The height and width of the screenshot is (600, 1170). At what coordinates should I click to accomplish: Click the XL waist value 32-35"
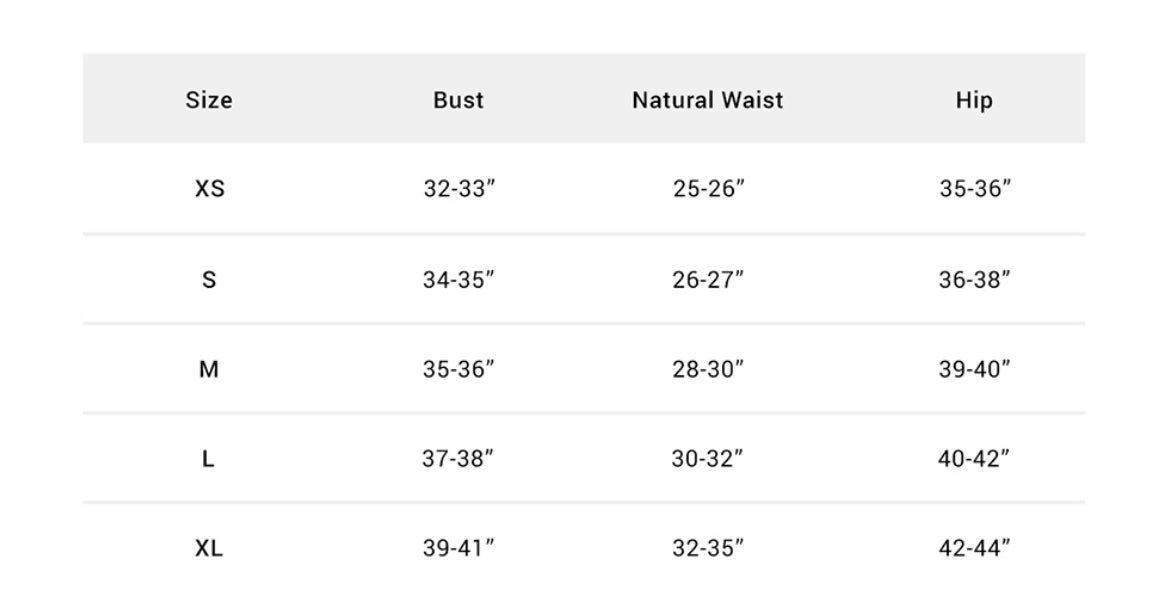[708, 549]
